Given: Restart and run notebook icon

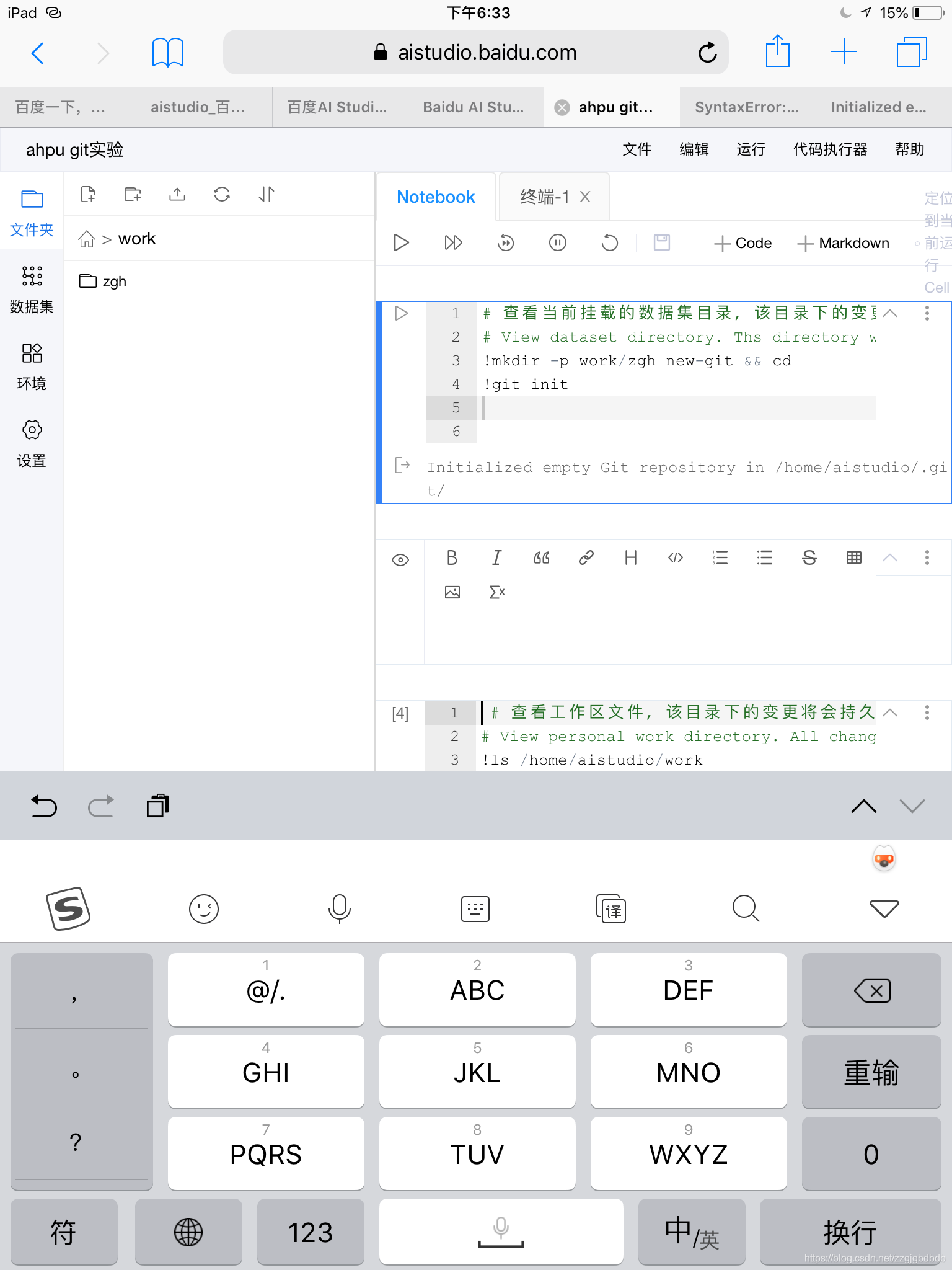Looking at the screenshot, I should click(506, 242).
